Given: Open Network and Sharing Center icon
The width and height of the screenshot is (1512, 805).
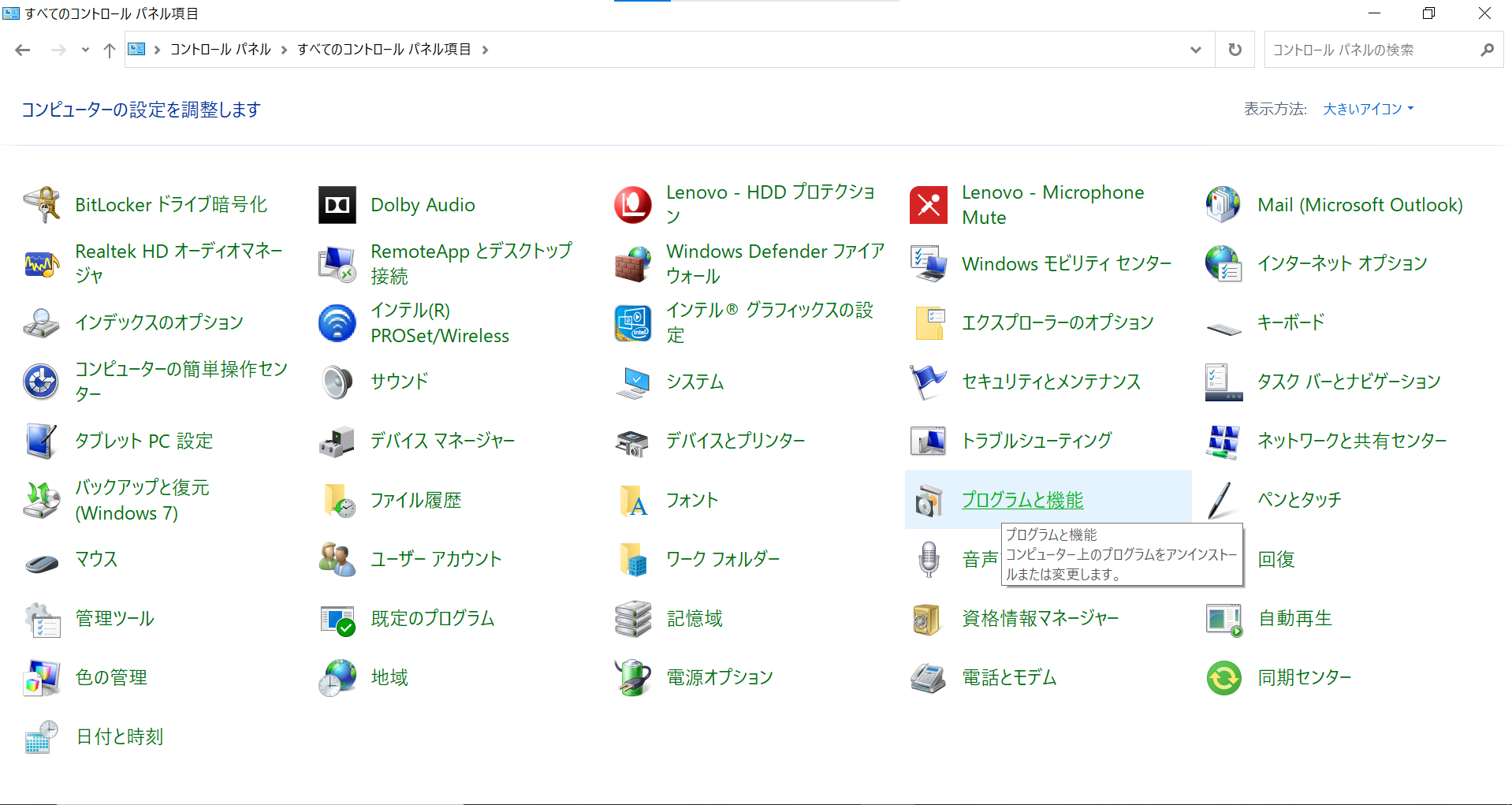Looking at the screenshot, I should [x=1223, y=442].
